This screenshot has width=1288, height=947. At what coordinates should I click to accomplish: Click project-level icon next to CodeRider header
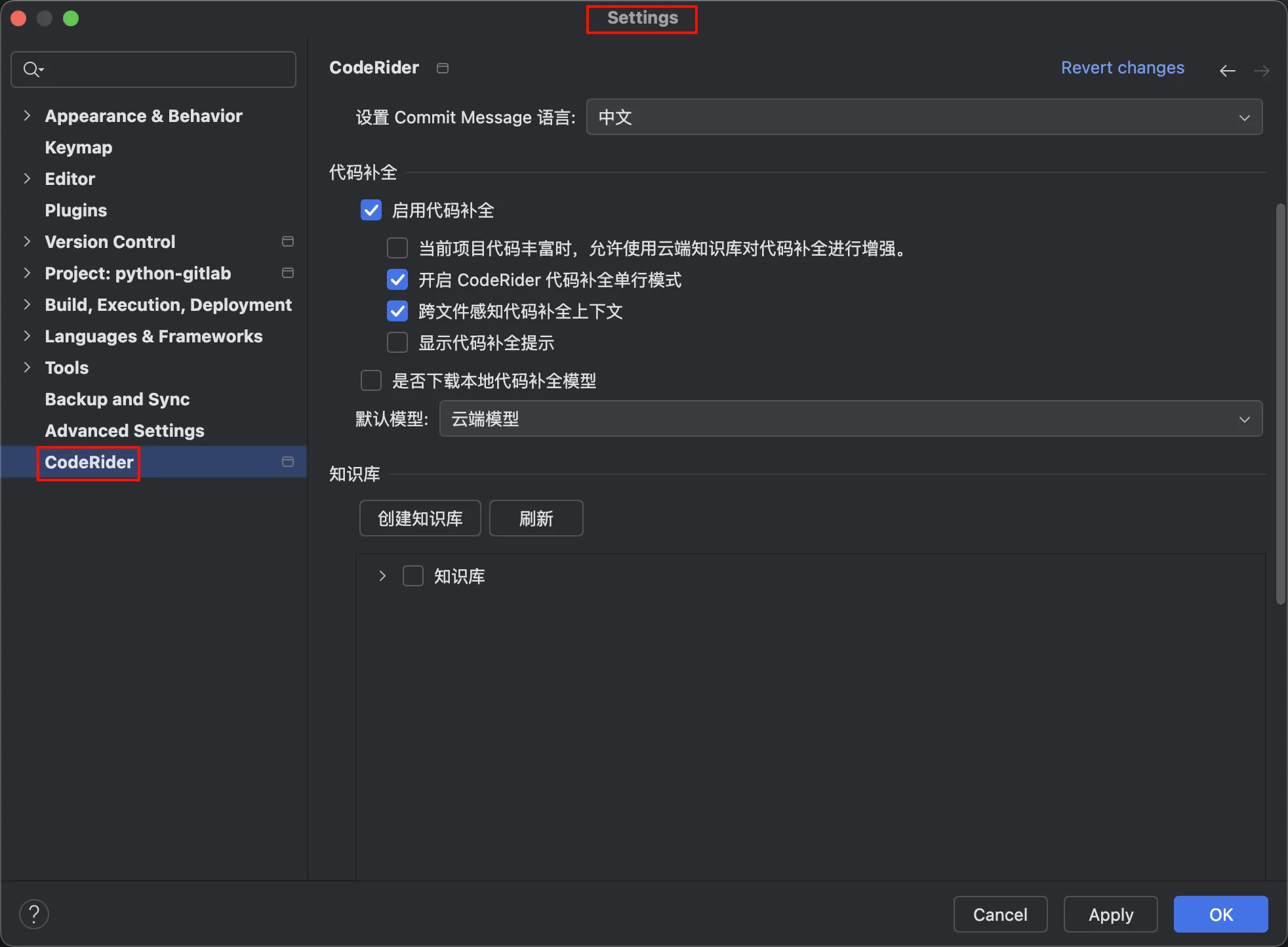pos(443,68)
